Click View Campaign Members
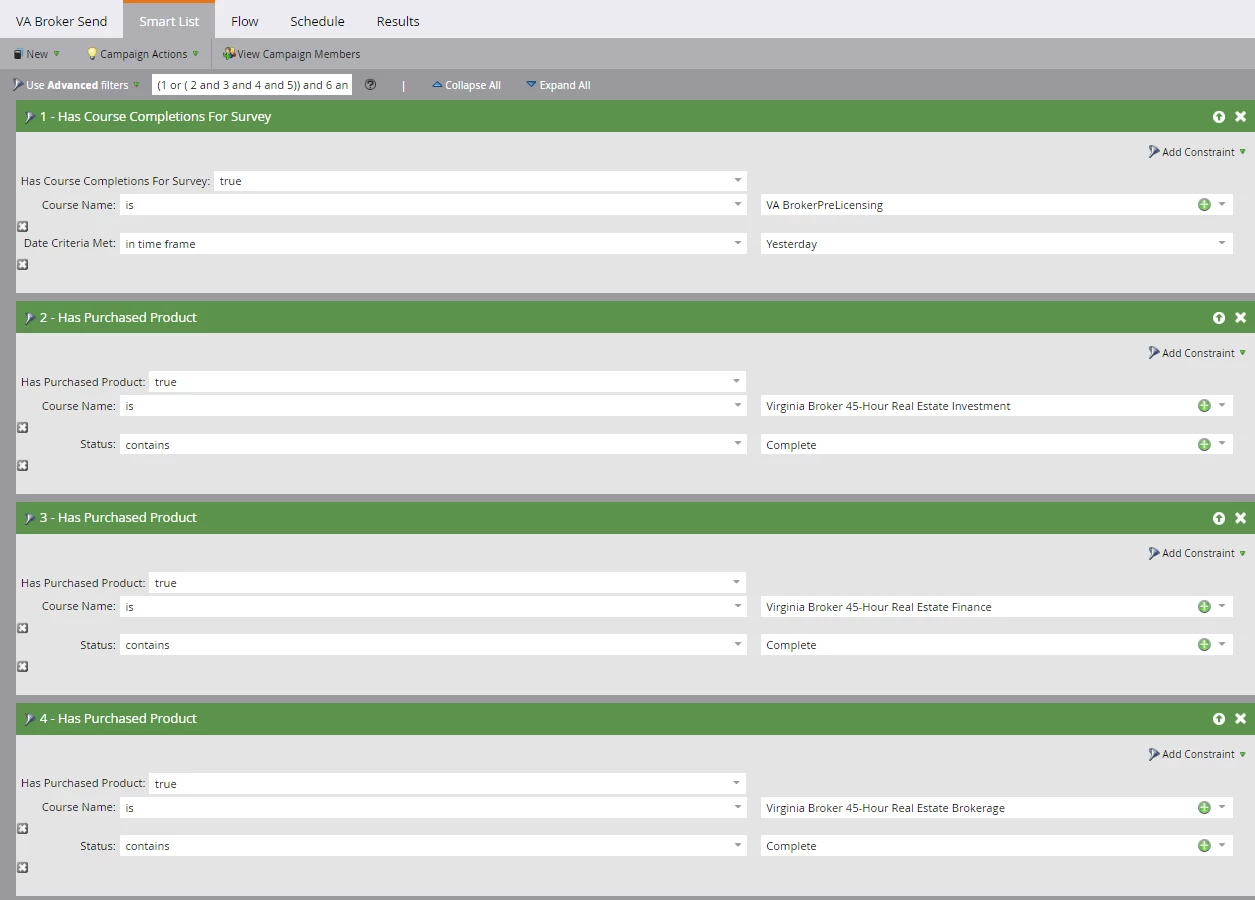This screenshot has height=900, width=1255. coord(292,54)
